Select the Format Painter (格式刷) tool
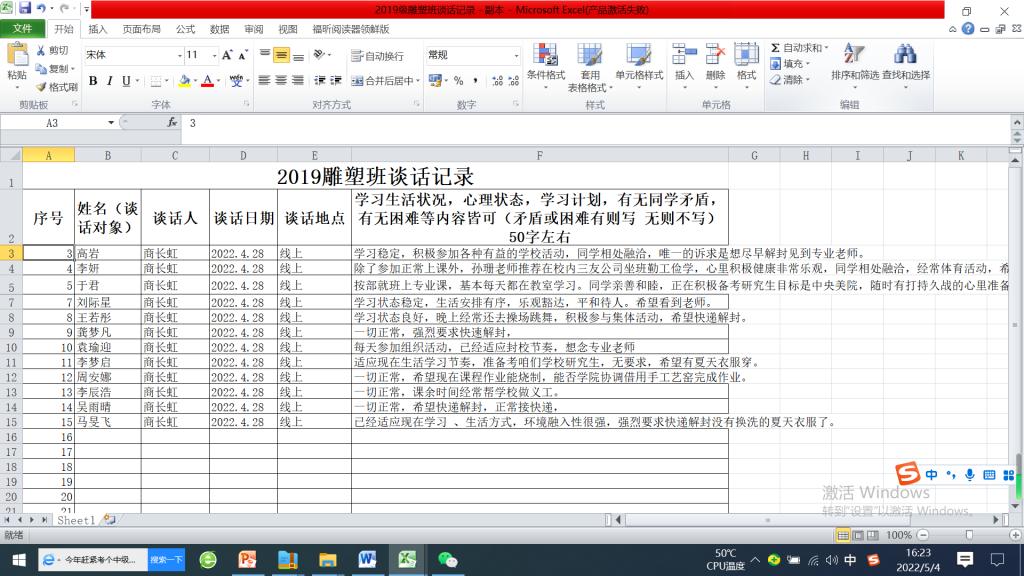 [x=56, y=87]
